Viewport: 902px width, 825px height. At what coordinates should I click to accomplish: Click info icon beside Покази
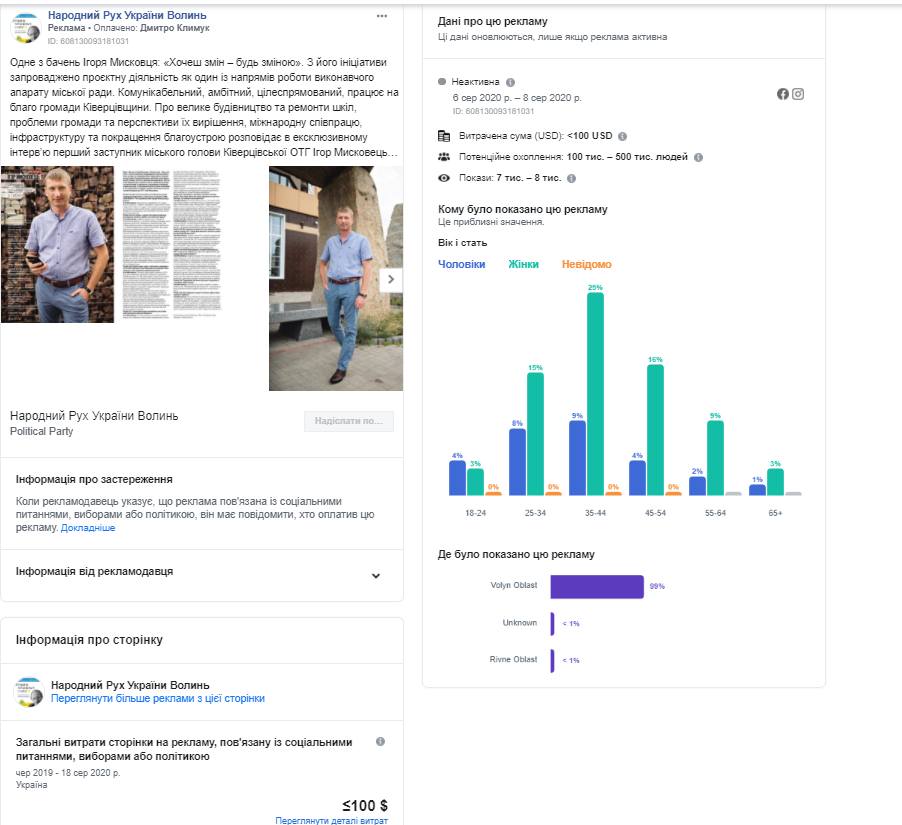tap(571, 178)
